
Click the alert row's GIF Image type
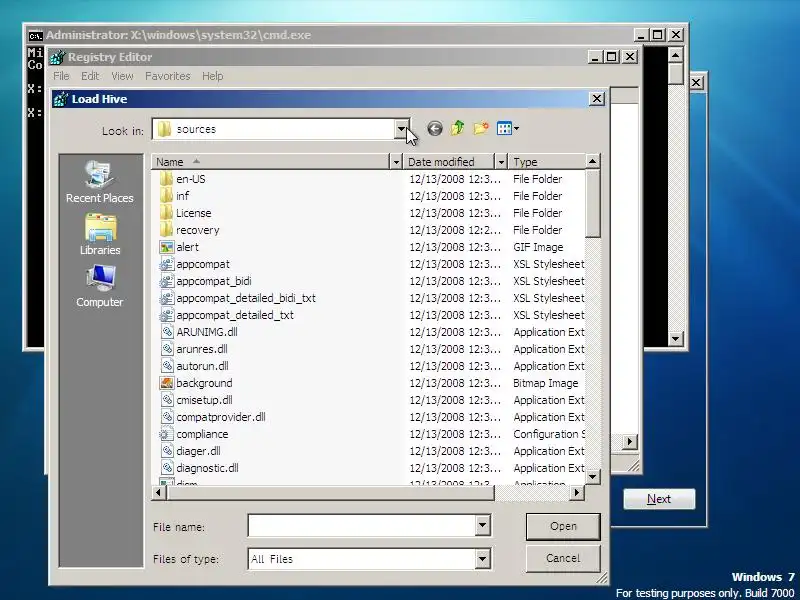[x=538, y=247]
